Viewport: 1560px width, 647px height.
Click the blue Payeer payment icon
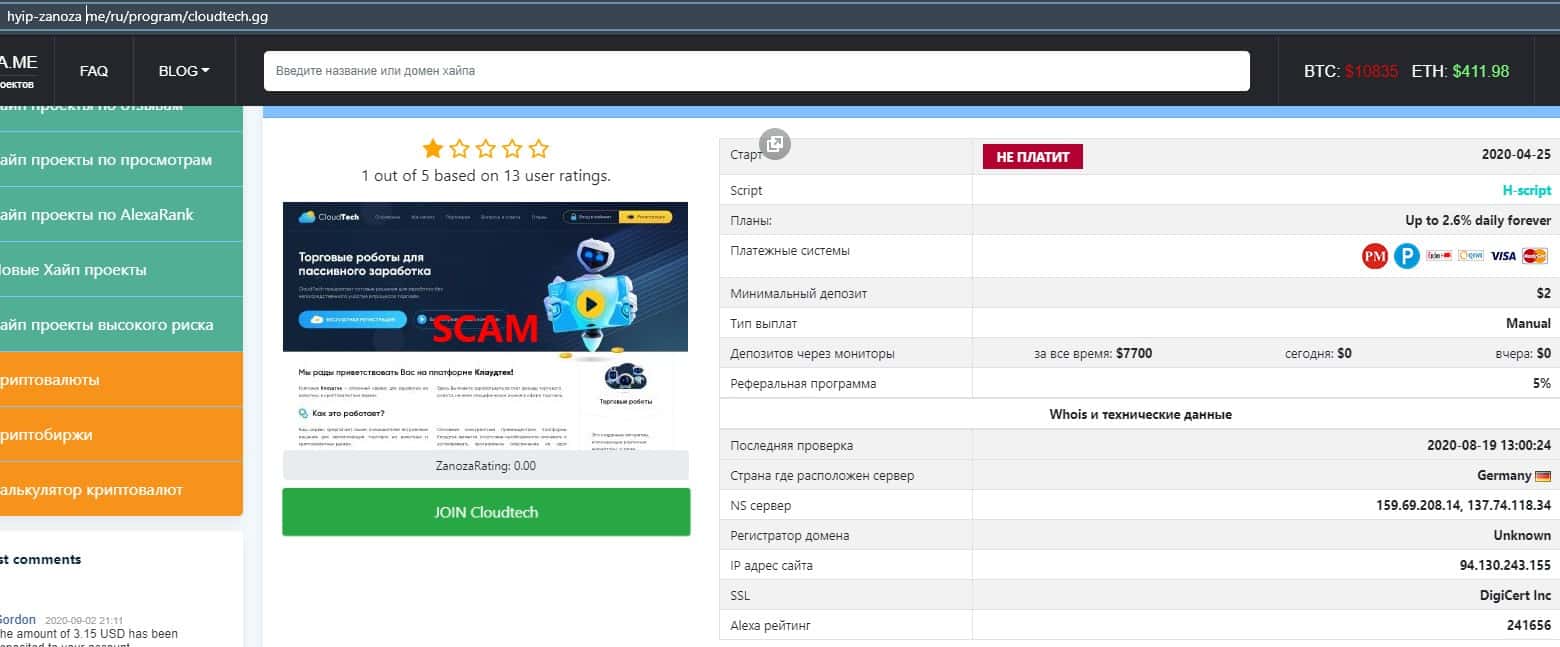[1407, 256]
